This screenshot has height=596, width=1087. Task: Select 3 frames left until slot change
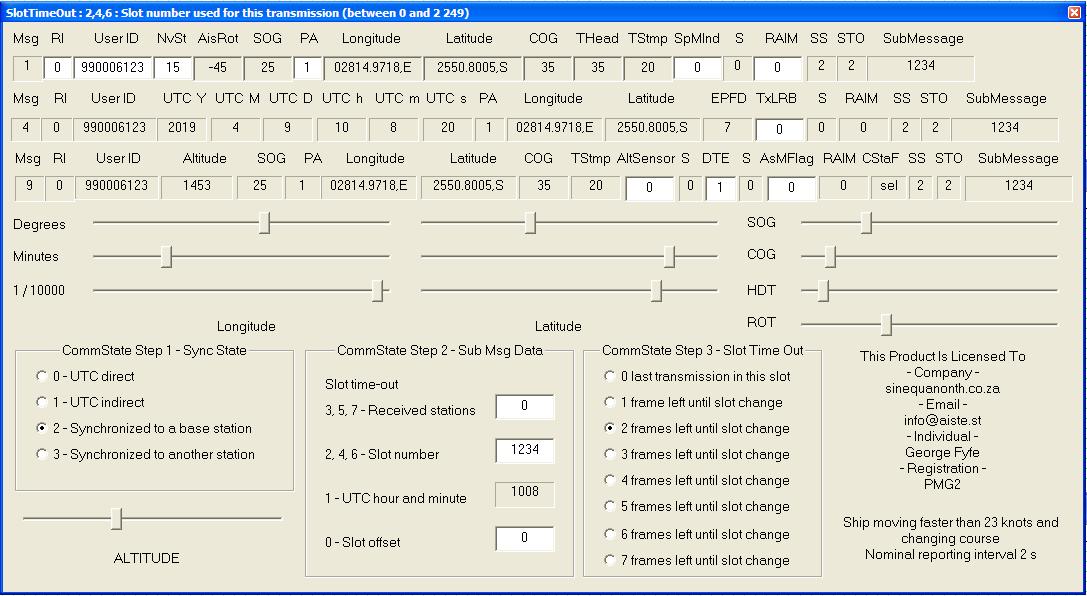tap(610, 455)
